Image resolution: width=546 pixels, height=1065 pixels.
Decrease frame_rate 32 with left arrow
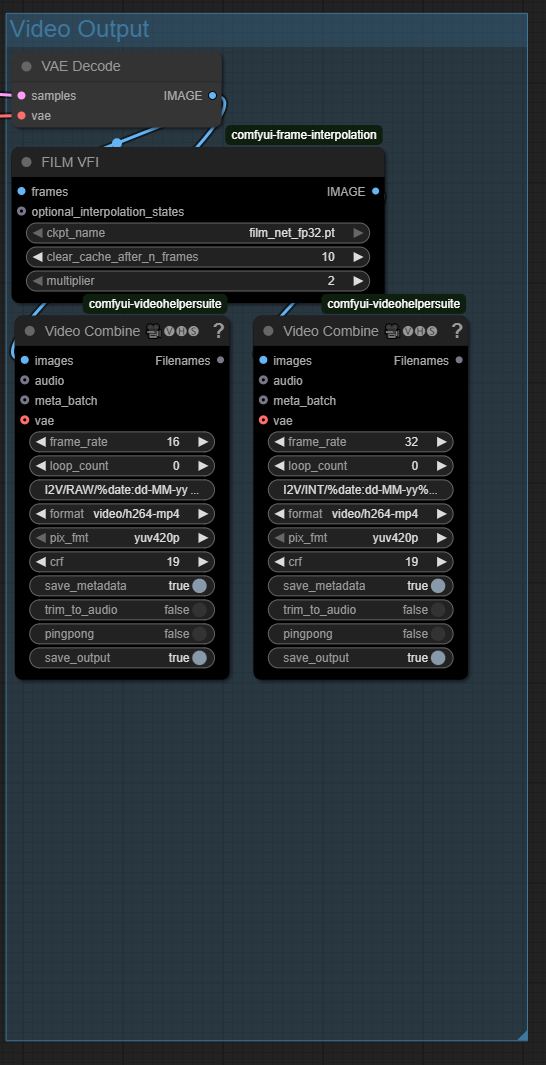click(x=279, y=442)
